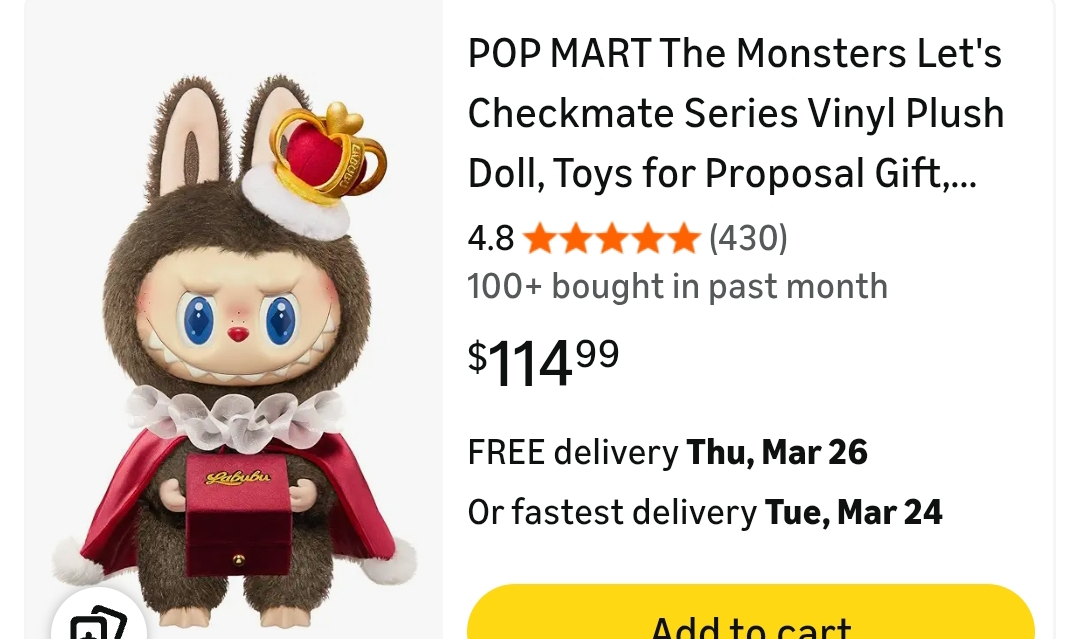Image resolution: width=1080 pixels, height=639 pixels.
Task: Click the first orange star
Action: click(540, 239)
